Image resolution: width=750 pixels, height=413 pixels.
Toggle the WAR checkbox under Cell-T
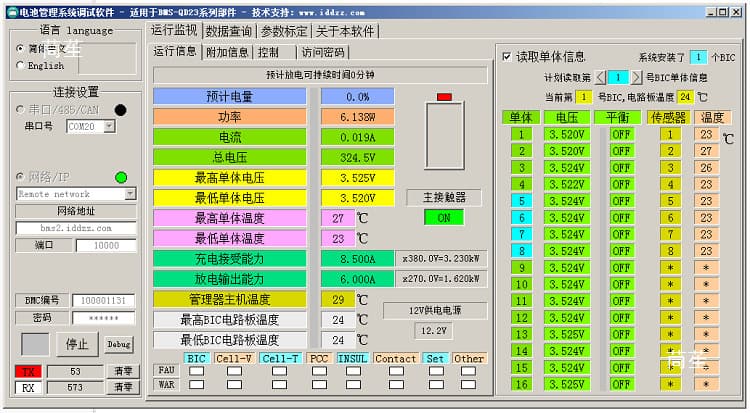(x=279, y=384)
